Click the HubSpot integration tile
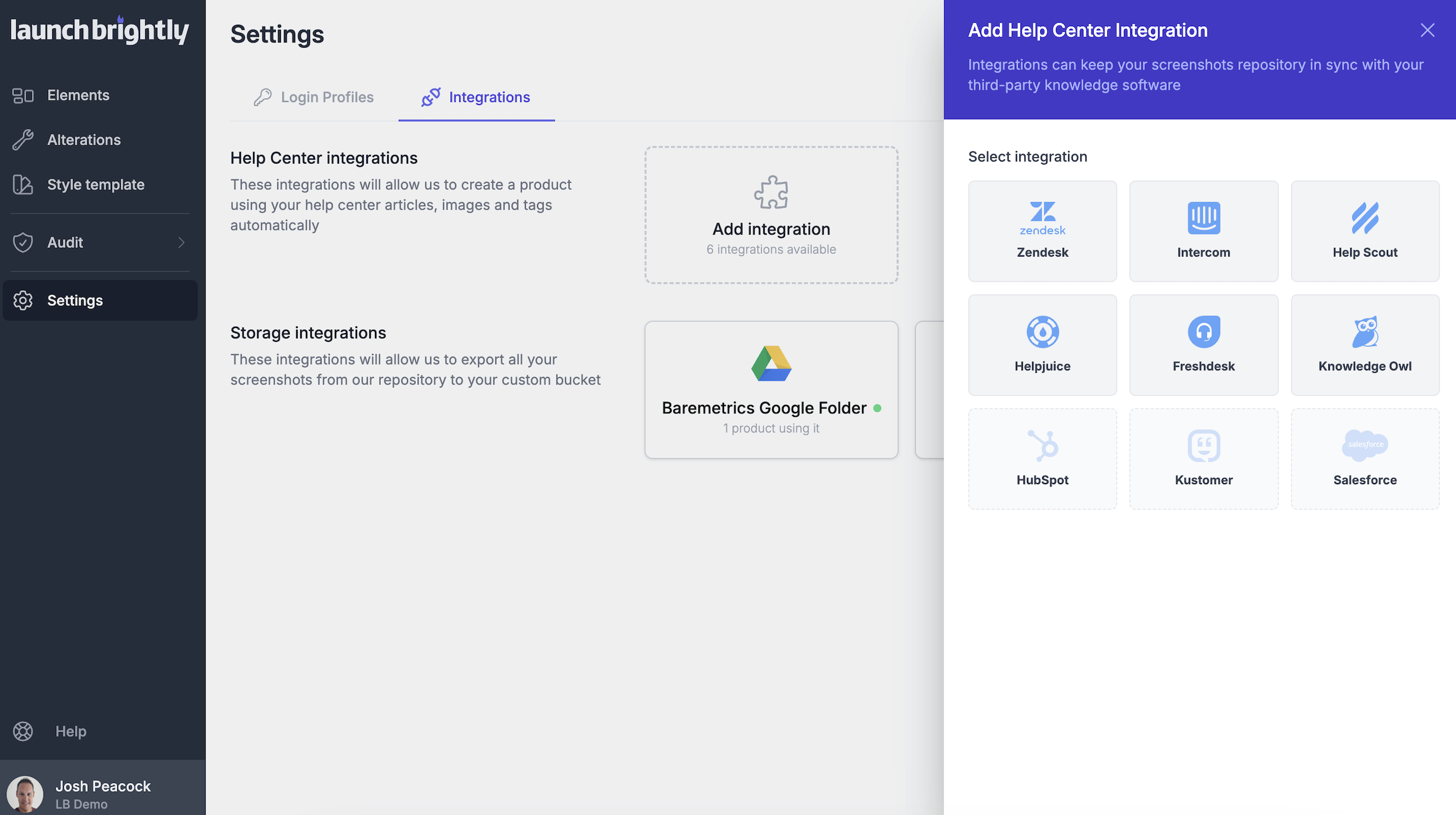The width and height of the screenshot is (1456, 815). click(1042, 459)
